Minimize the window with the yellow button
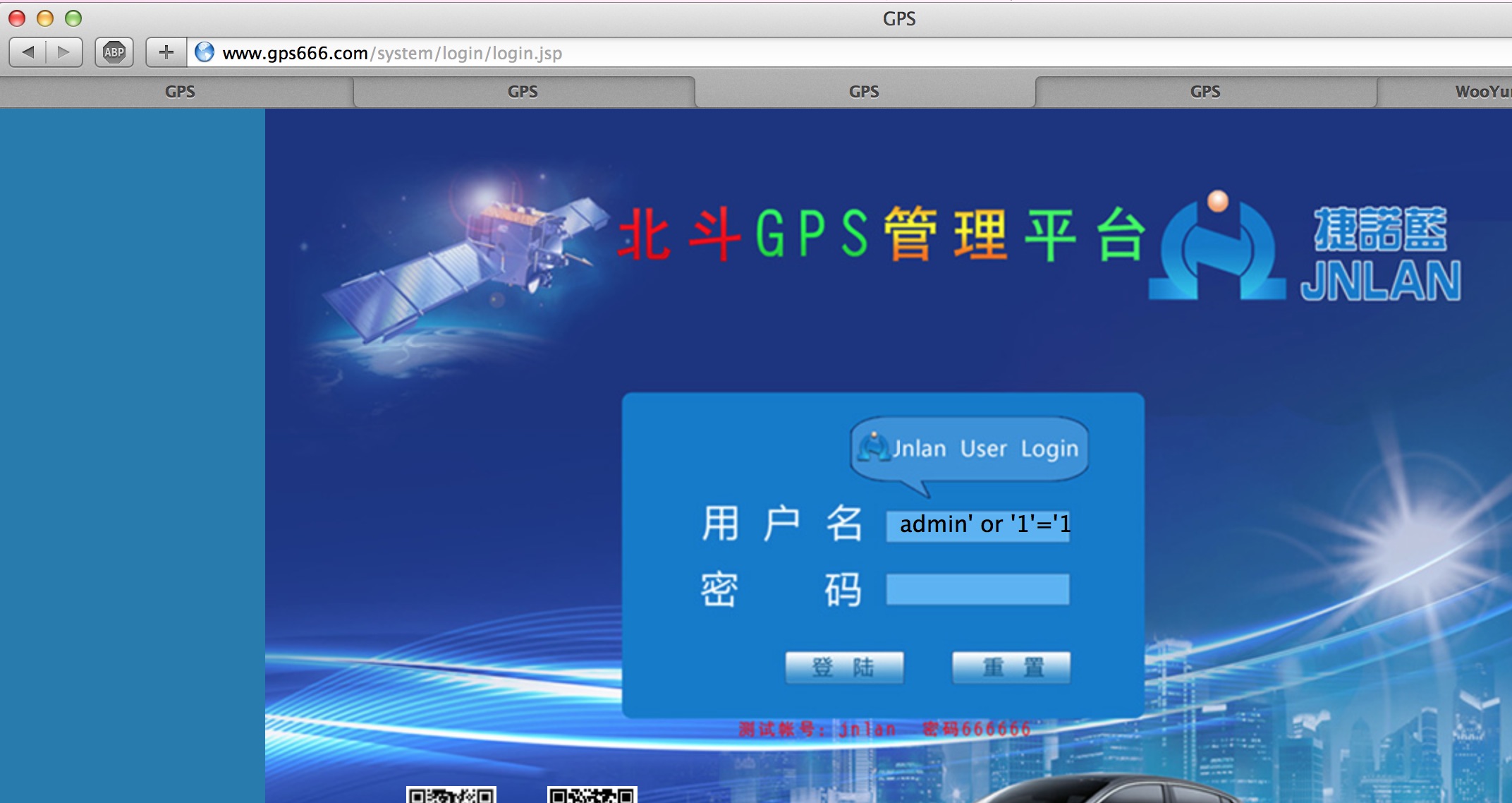Screen dimensions: 1512x803 (45, 18)
